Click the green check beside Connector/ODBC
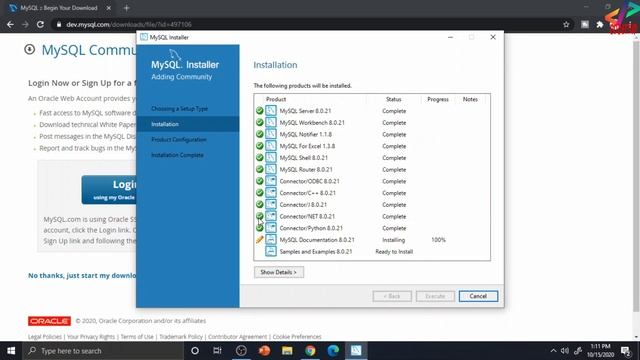Image resolution: width=640 pixels, height=360 pixels. (260, 181)
